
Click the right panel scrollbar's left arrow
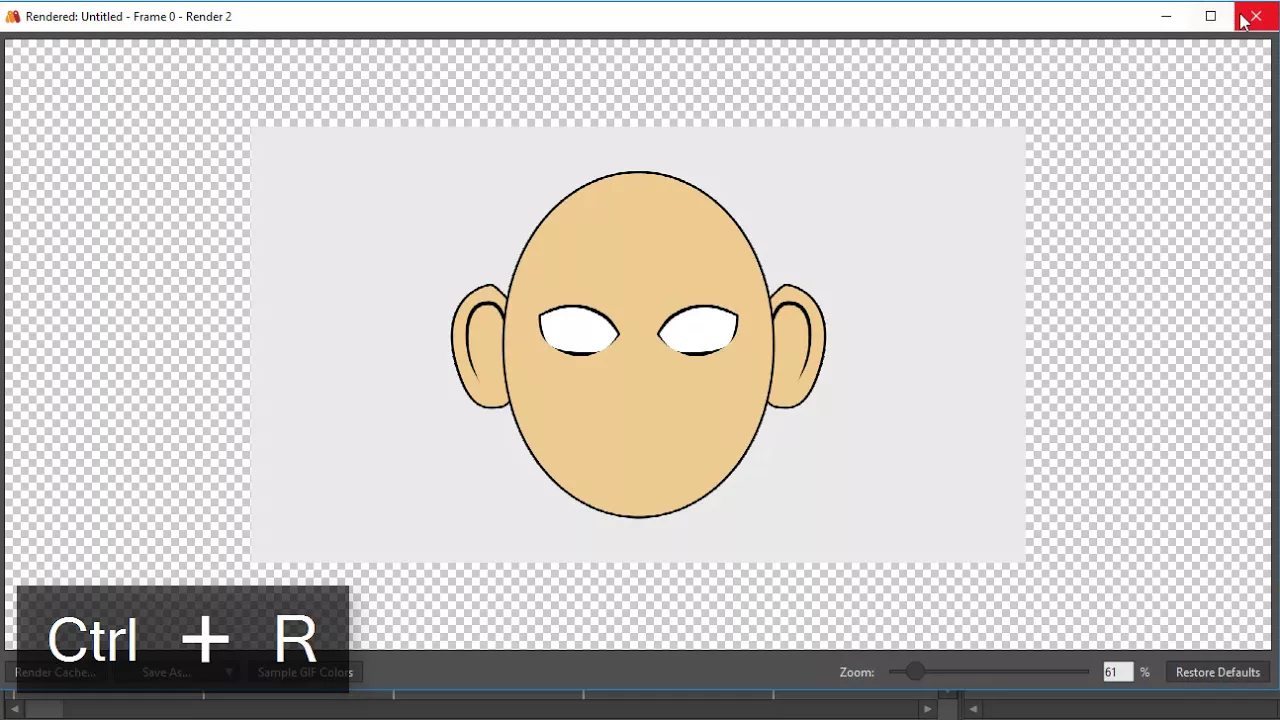point(973,709)
